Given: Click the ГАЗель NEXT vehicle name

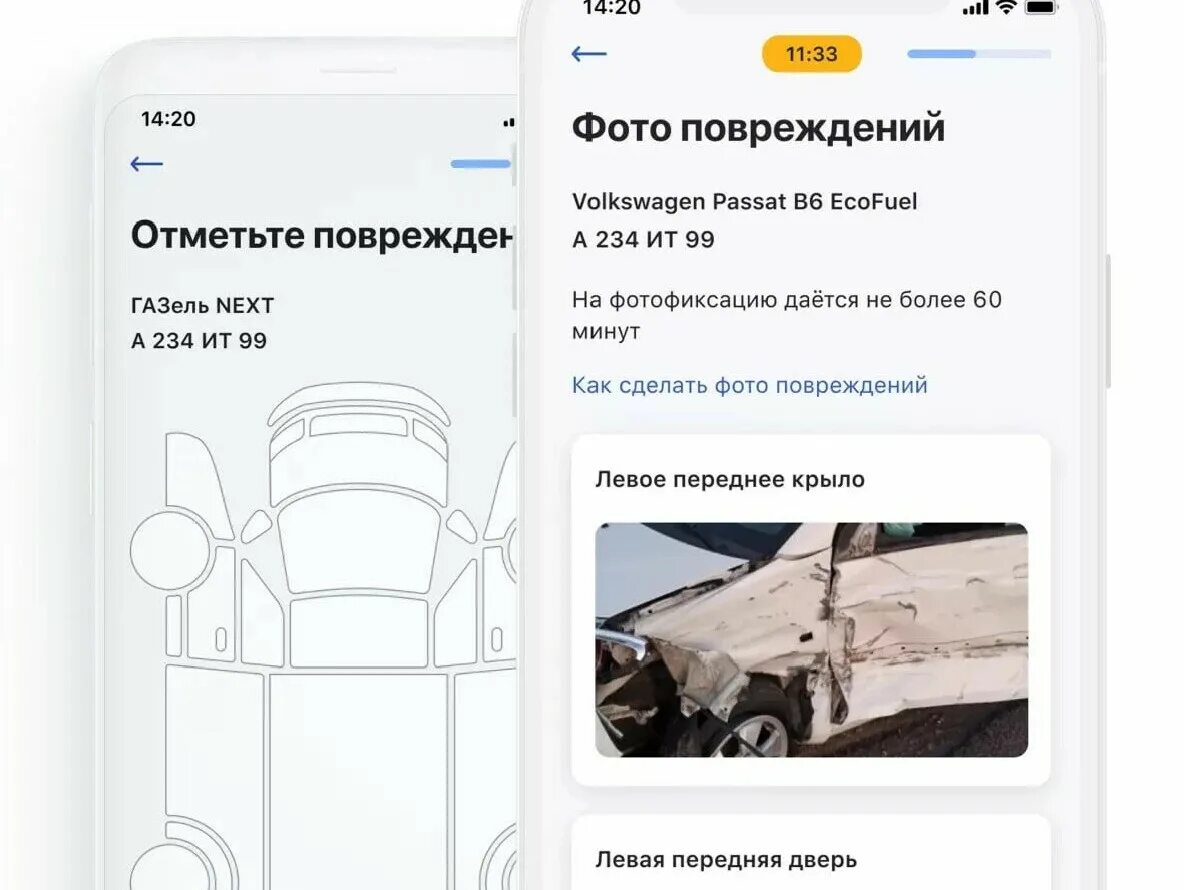Looking at the screenshot, I should [x=202, y=306].
